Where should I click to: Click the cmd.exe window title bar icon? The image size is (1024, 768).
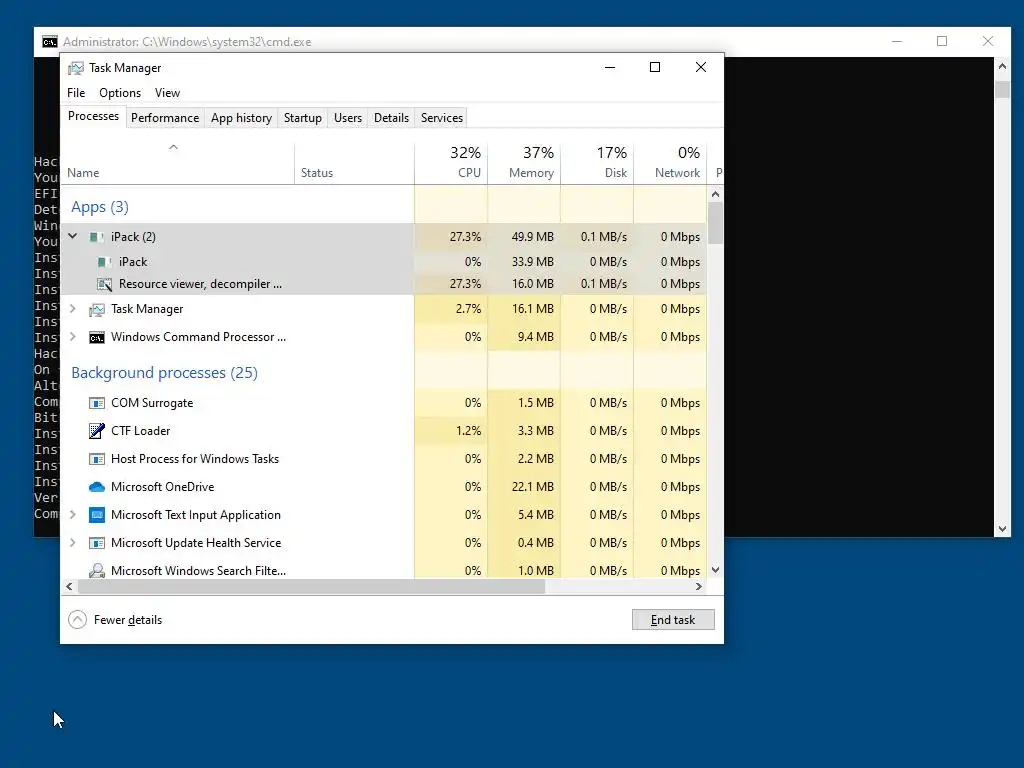click(50, 42)
